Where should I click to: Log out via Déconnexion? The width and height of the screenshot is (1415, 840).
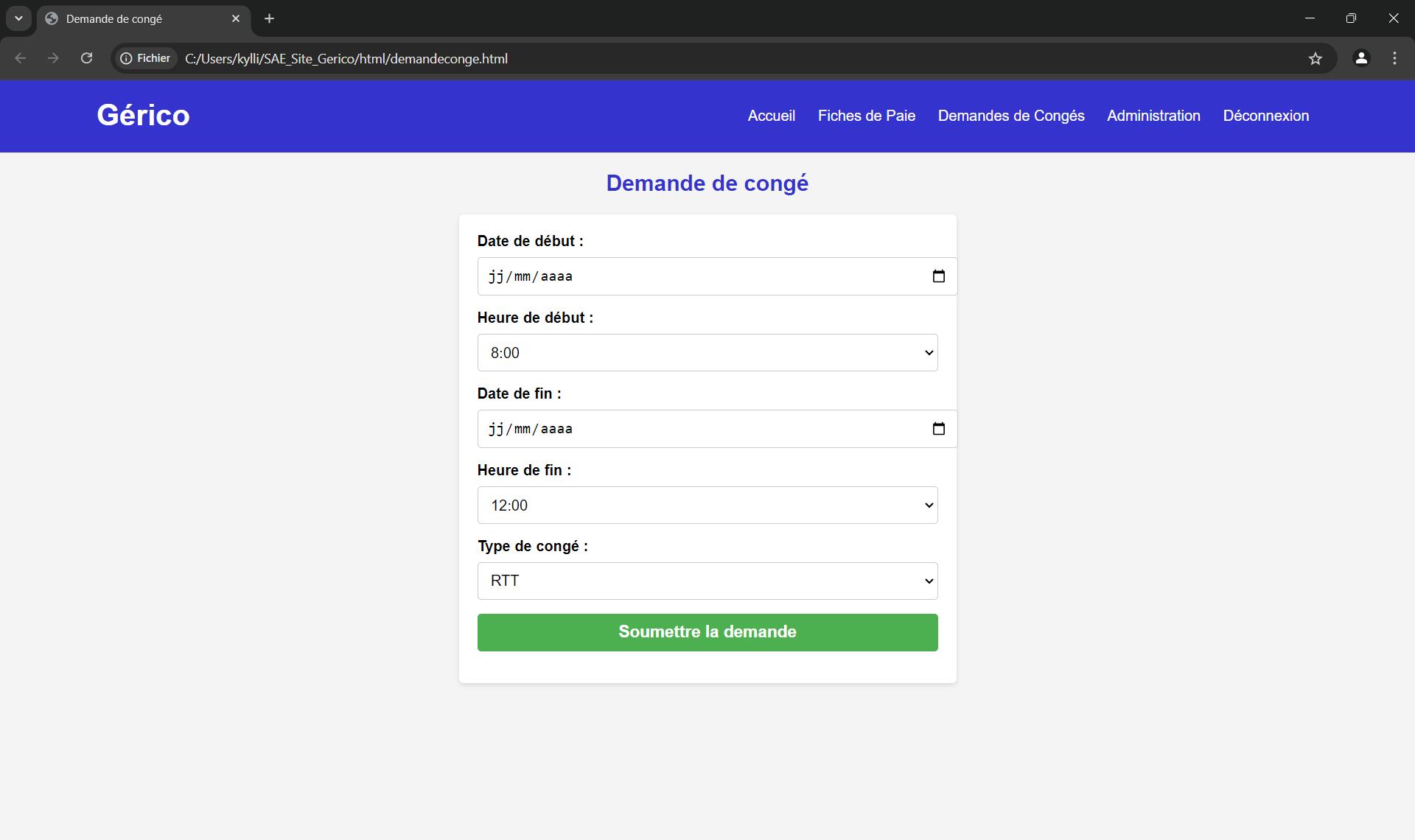pos(1265,116)
